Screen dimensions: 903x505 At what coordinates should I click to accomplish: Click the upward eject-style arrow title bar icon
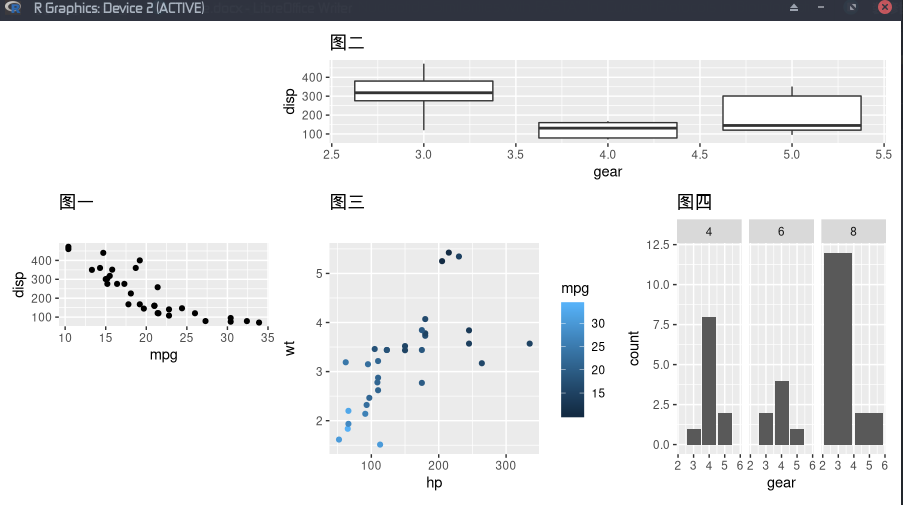coord(794,7)
